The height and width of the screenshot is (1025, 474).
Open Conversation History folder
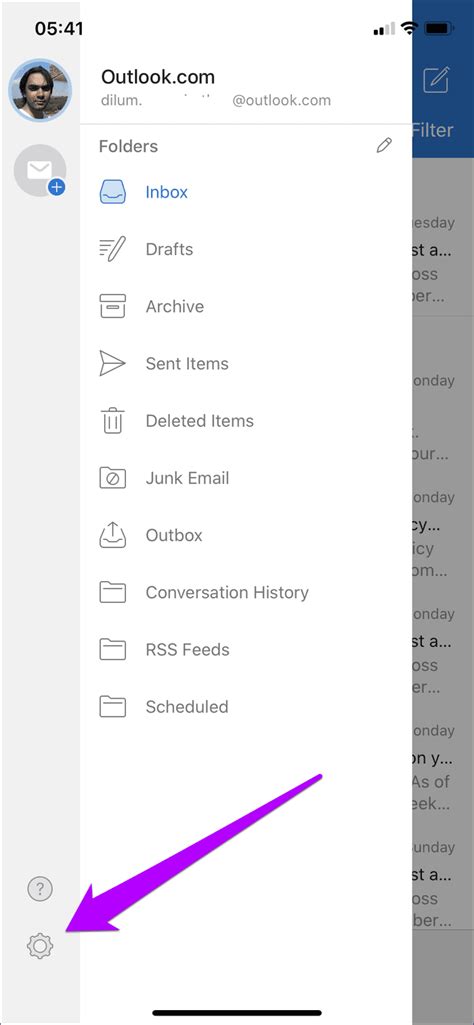tap(246, 592)
